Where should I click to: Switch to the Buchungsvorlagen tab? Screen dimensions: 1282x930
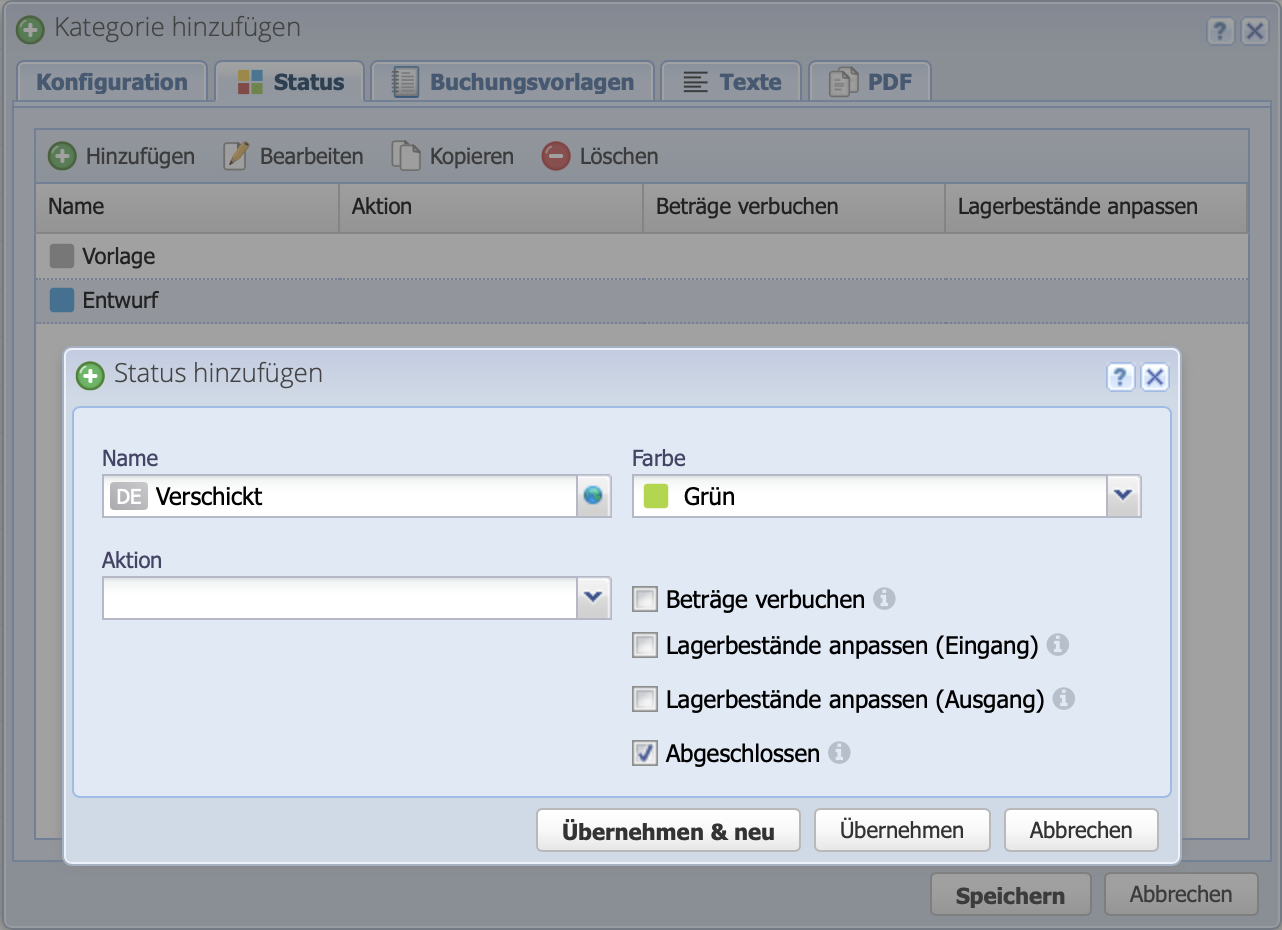[x=512, y=81]
